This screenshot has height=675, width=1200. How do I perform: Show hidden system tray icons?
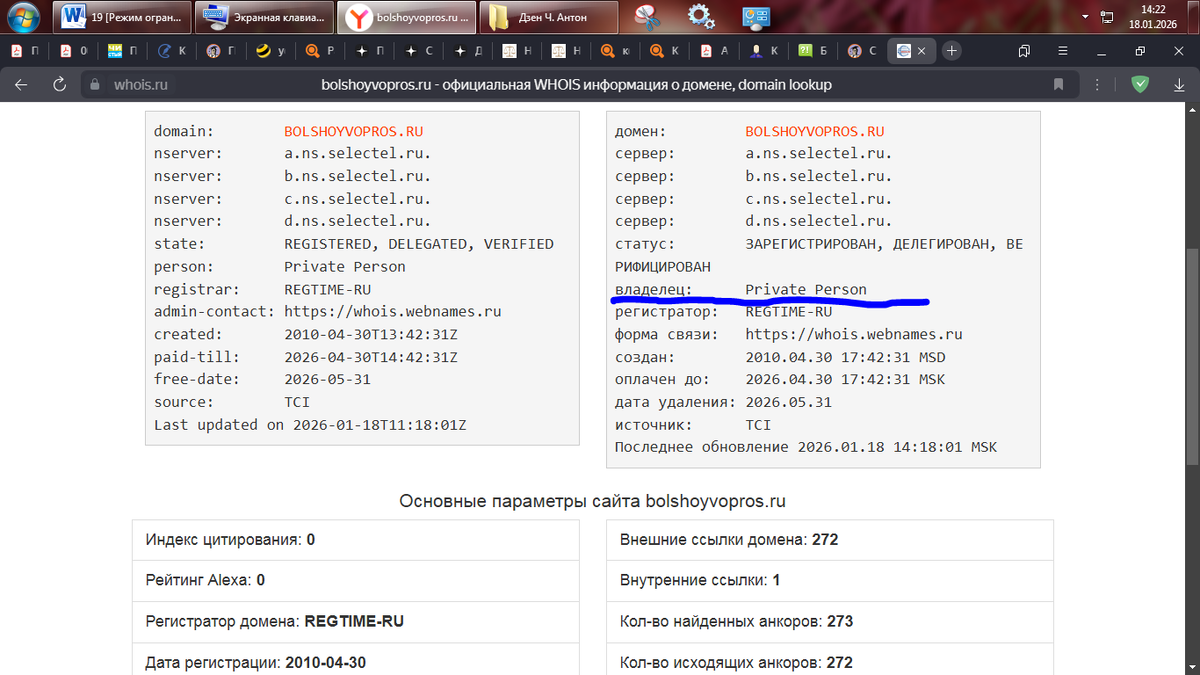(x=1087, y=17)
